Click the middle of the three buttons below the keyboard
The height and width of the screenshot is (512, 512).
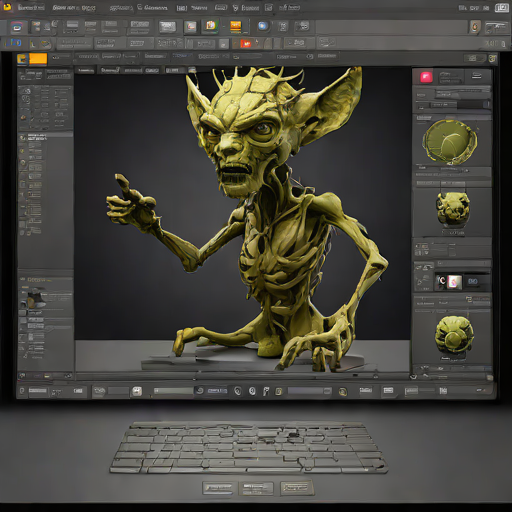pyautogui.click(x=256, y=489)
